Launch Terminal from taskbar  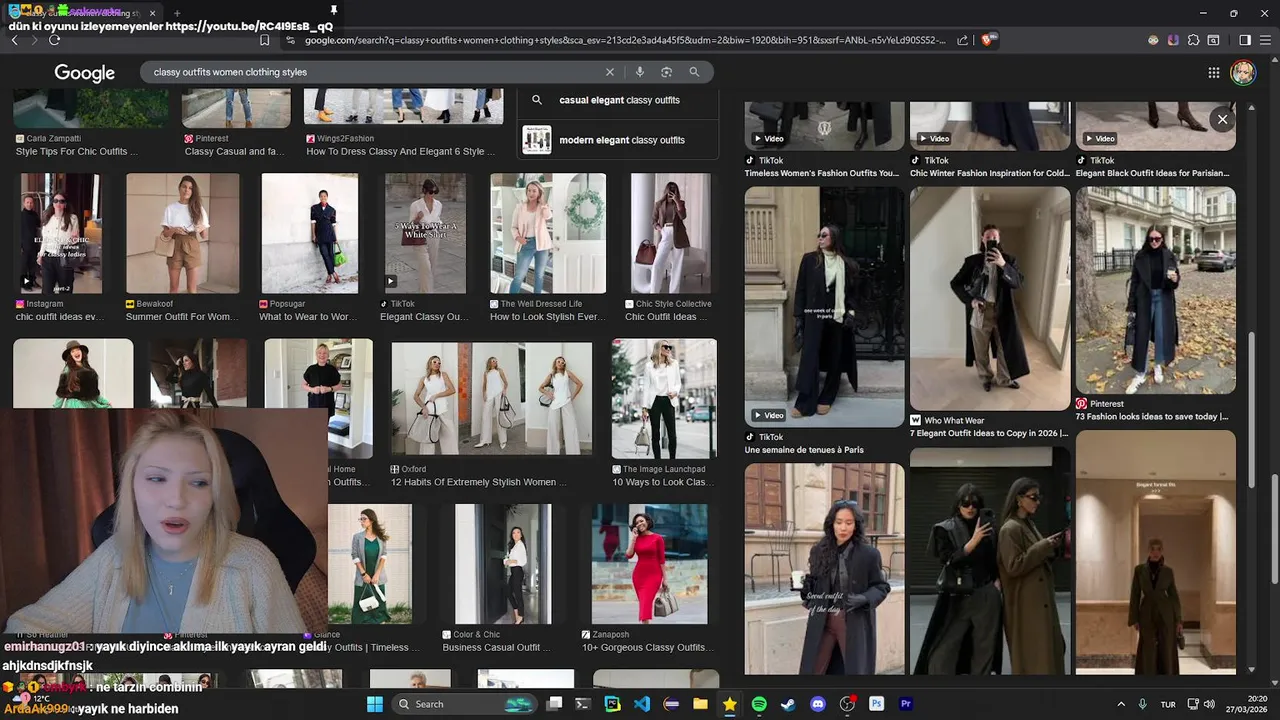coord(584,704)
